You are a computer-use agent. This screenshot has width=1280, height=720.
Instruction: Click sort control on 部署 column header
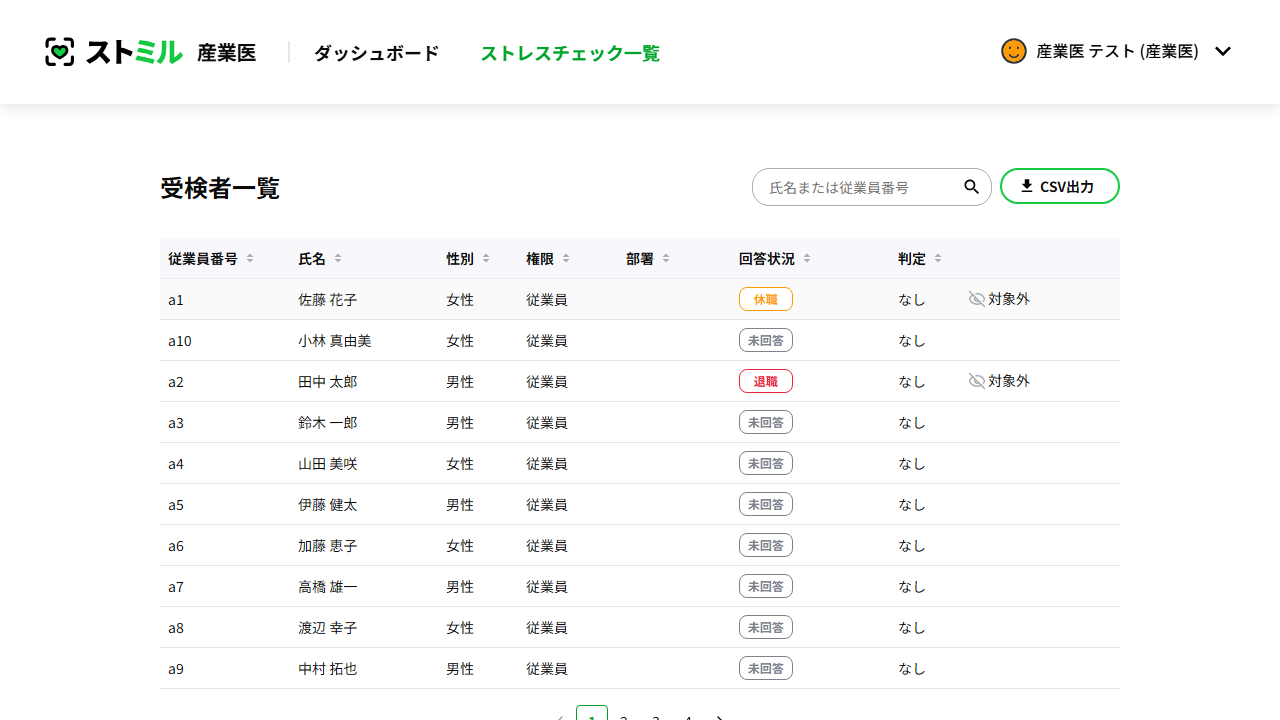pos(665,258)
